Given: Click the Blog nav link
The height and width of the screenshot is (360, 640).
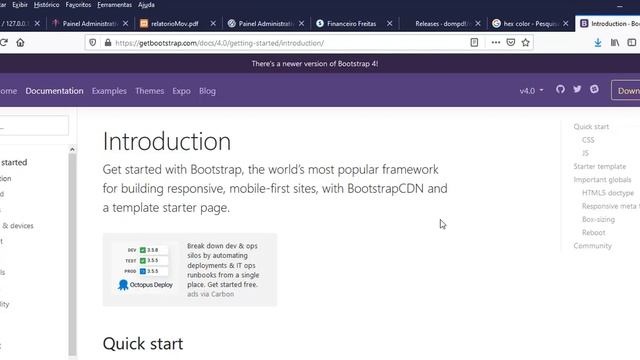Looking at the screenshot, I should [x=207, y=91].
